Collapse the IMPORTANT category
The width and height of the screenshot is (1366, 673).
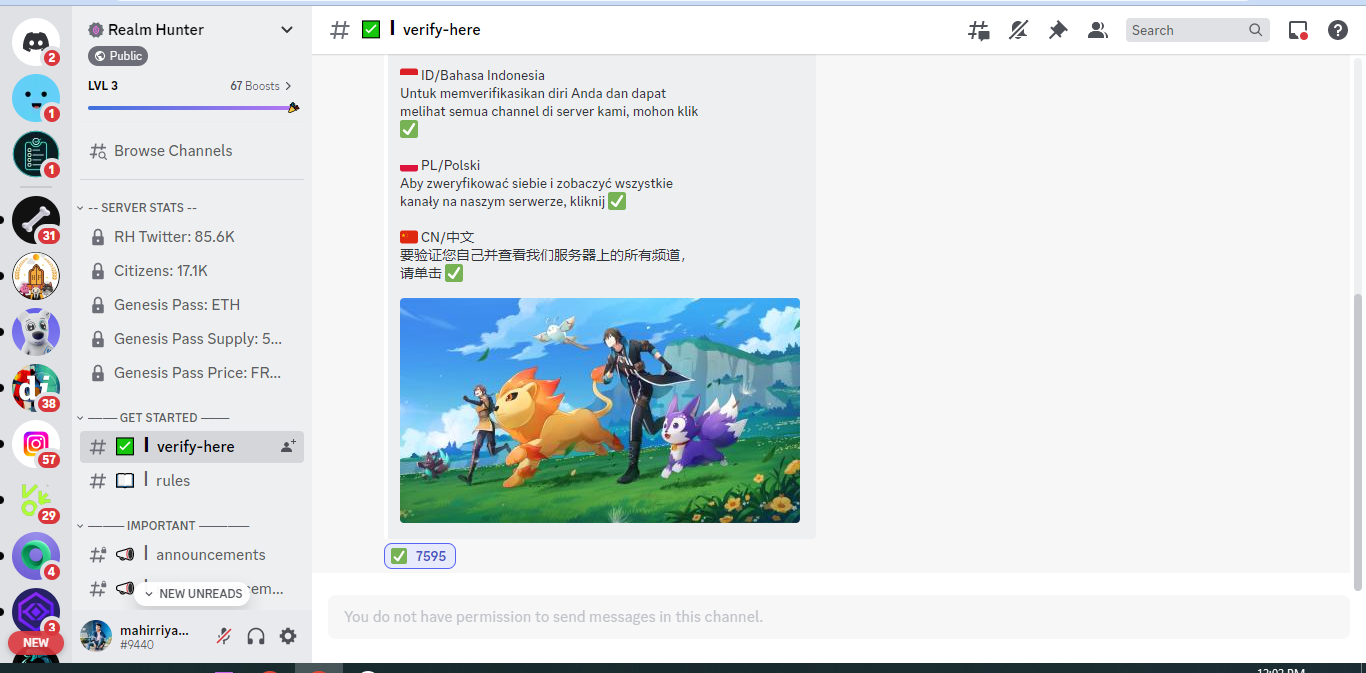[163, 526]
